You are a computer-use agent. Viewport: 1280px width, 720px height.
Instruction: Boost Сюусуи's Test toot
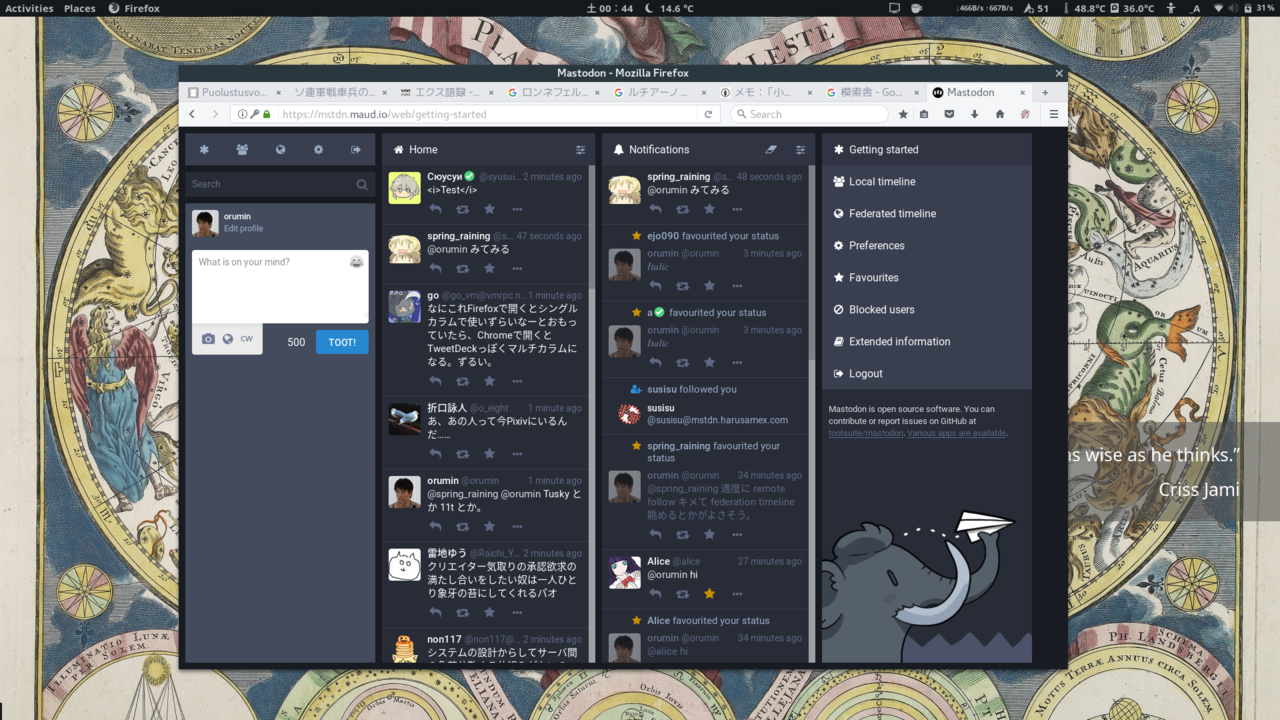[x=462, y=209]
